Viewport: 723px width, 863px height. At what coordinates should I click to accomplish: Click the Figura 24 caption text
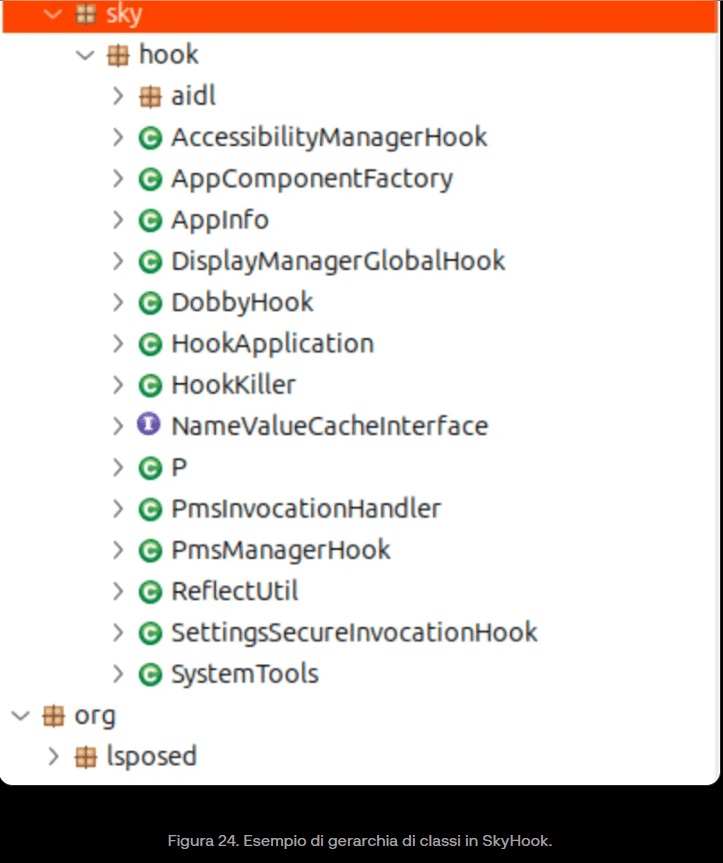coord(360,840)
